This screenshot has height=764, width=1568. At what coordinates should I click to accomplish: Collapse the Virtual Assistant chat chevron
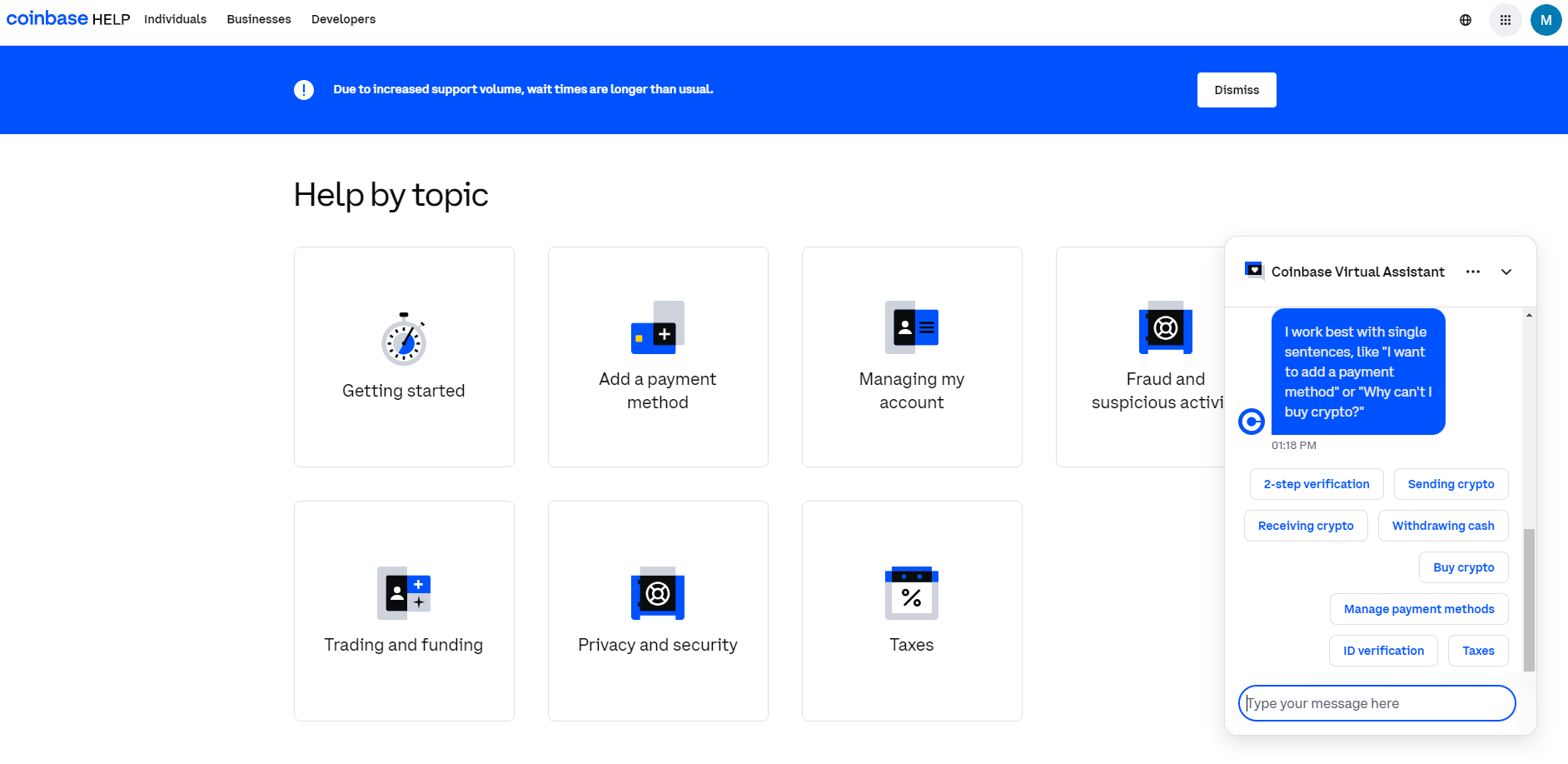[x=1506, y=272]
